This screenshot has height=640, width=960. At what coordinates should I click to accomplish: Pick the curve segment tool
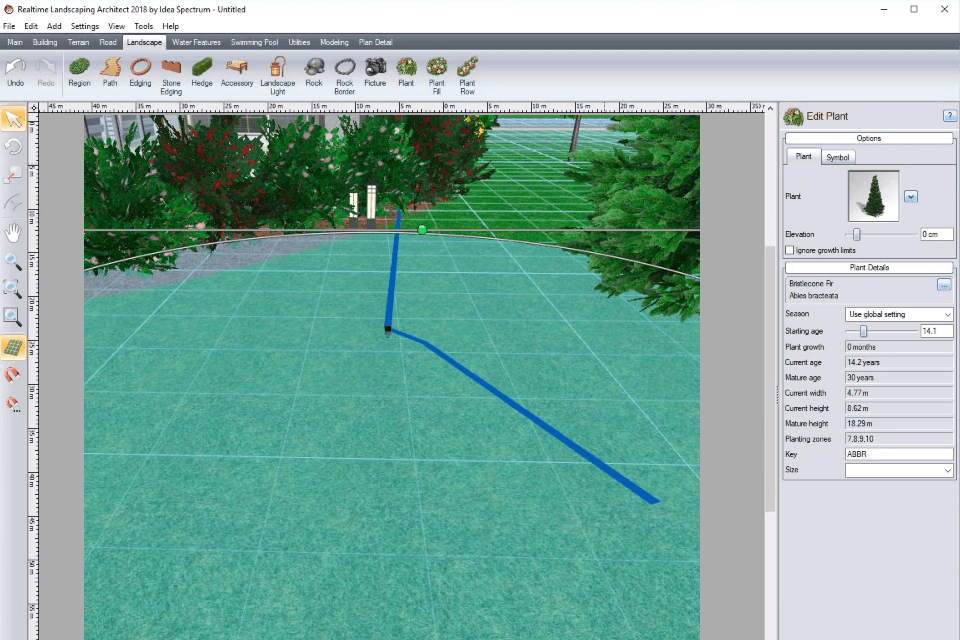pos(13,203)
